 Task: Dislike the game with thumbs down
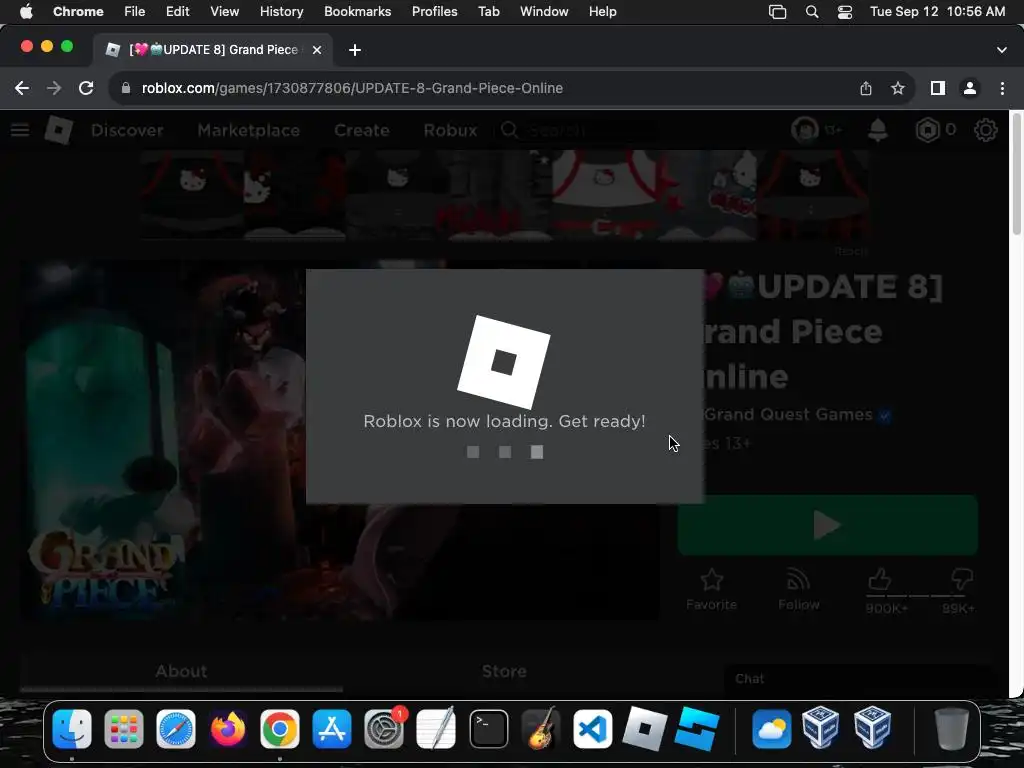tap(961, 580)
